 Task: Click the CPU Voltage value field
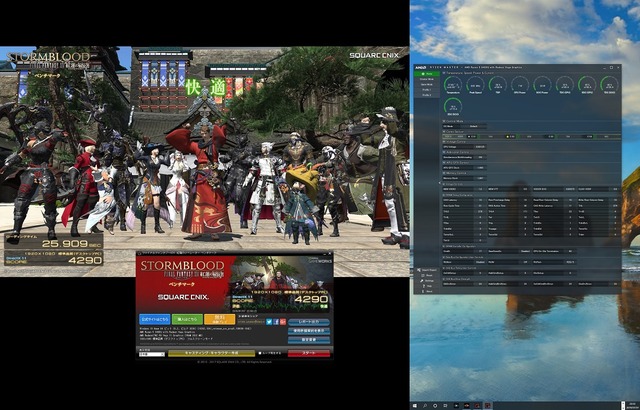point(480,147)
